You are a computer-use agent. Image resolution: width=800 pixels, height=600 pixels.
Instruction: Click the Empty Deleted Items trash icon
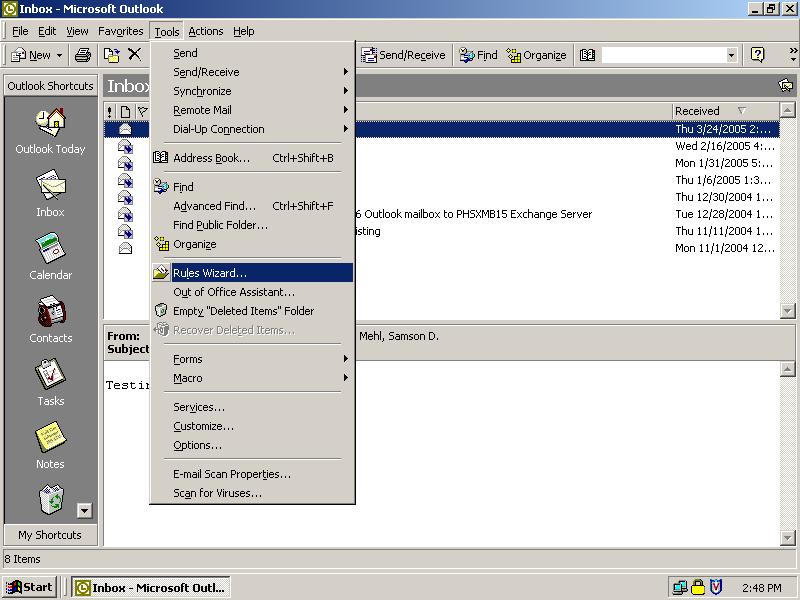coord(161,311)
